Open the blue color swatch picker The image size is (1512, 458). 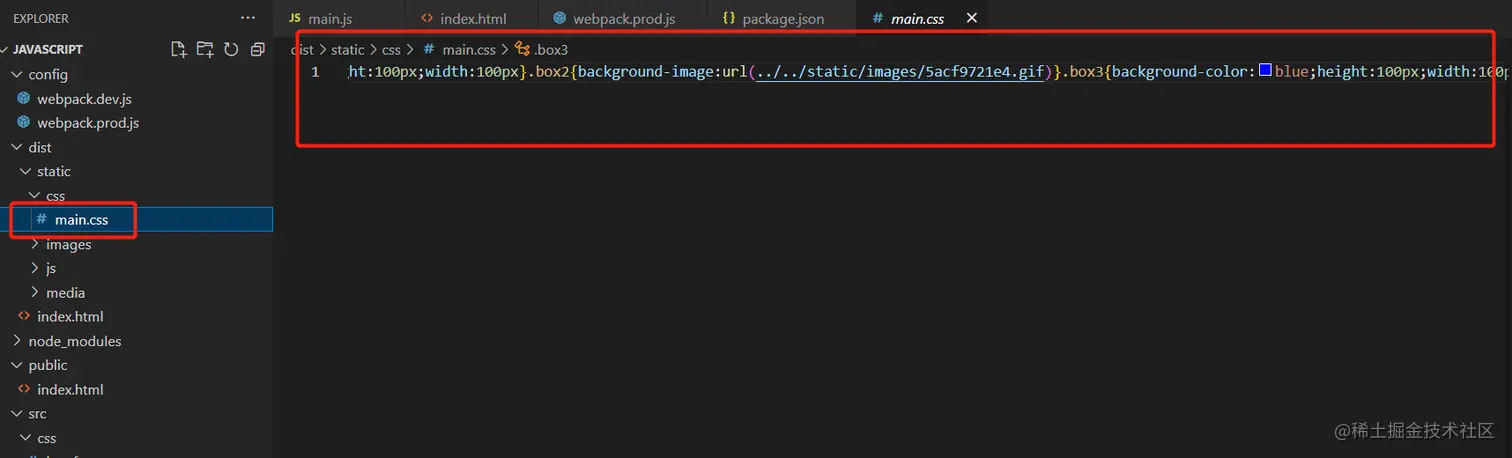1265,71
